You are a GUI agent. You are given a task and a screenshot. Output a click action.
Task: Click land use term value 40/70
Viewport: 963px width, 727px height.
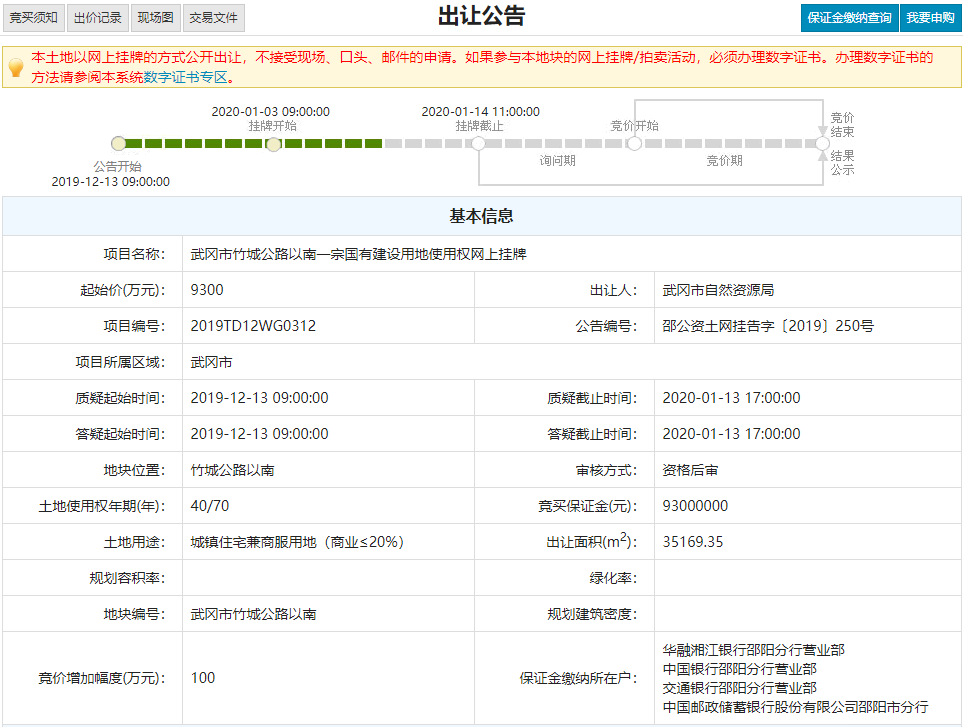209,506
